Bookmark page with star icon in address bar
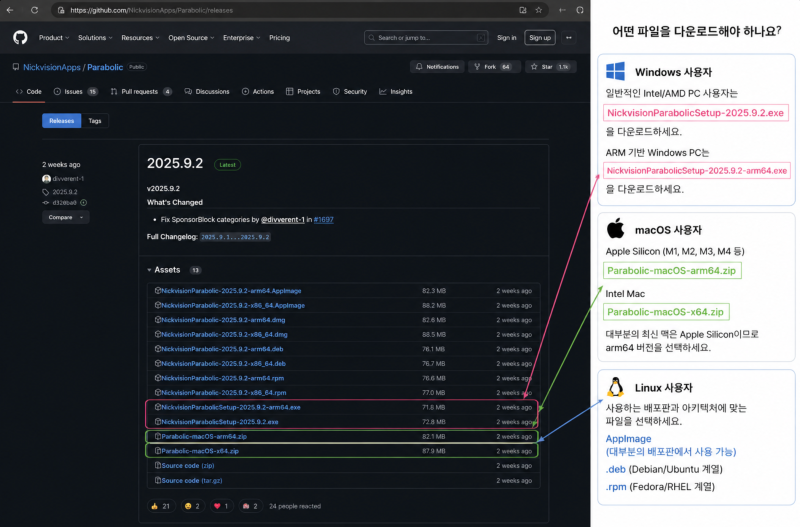 [x=538, y=10]
